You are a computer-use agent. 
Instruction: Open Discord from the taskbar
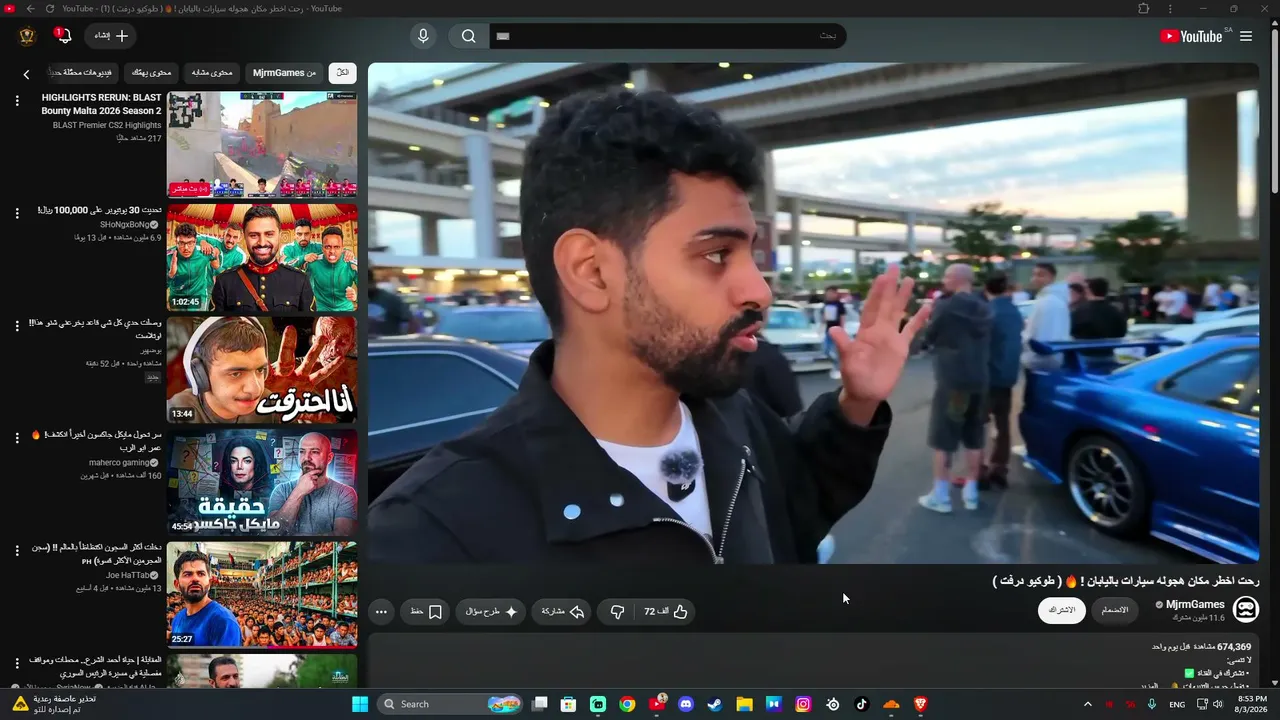coord(686,704)
